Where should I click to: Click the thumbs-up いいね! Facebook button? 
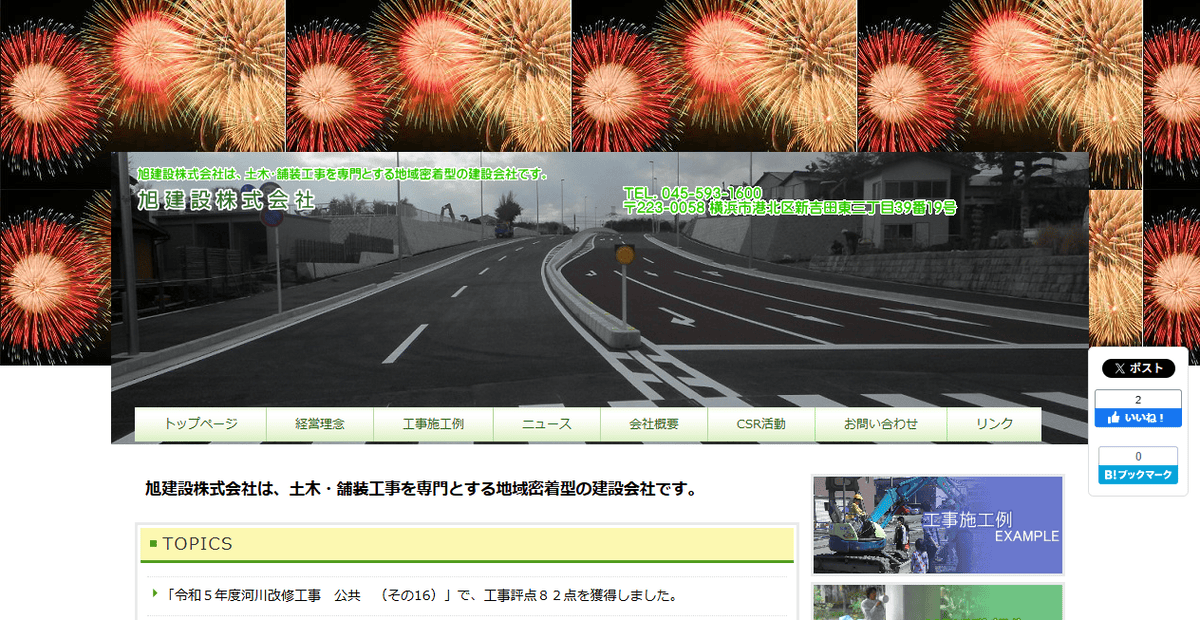click(1138, 417)
